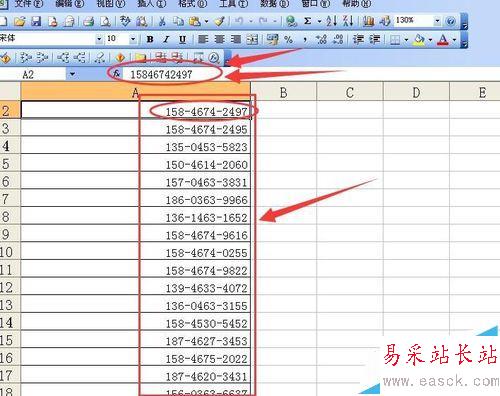500x396 pixels.
Task: Select cell containing 186-0363-9966
Action: [136, 199]
